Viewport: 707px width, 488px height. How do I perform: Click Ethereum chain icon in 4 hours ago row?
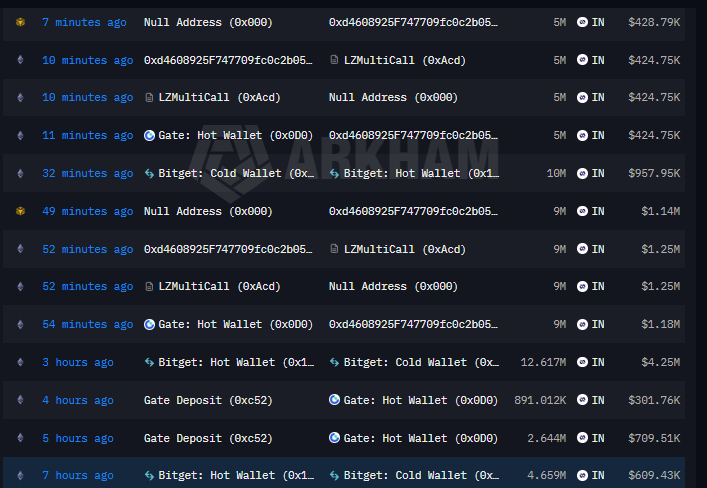[20, 400]
